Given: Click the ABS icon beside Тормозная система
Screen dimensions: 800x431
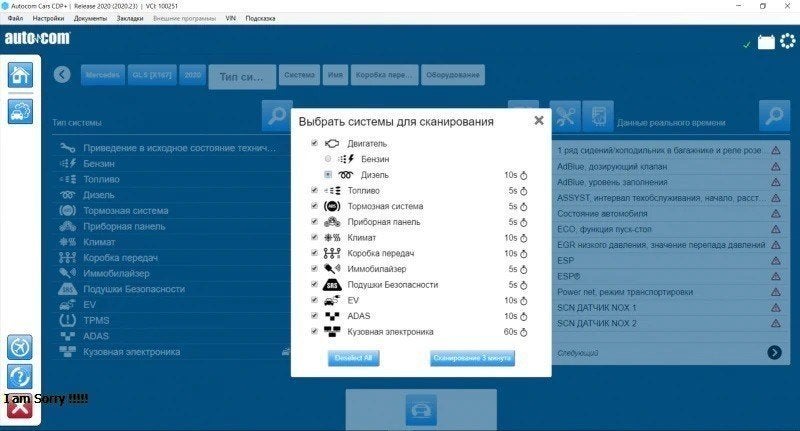Looking at the screenshot, I should 332,206.
